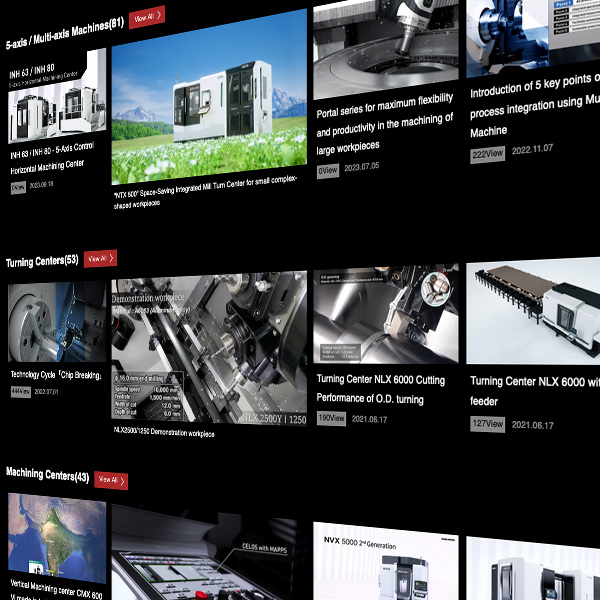Open the NLX 2500Y demonstration workpiece thumbnail
Image resolution: width=600 pixels, height=600 pixels.
209,349
